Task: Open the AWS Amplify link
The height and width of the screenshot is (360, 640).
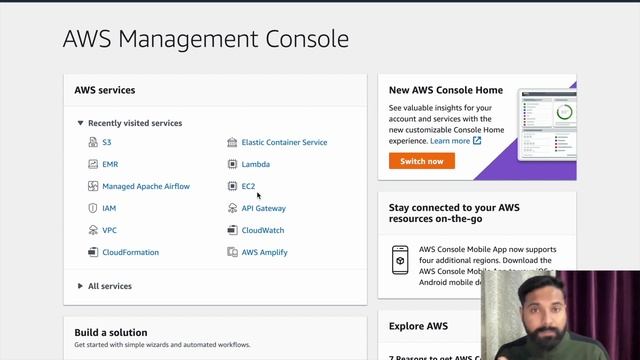Action: pos(264,252)
